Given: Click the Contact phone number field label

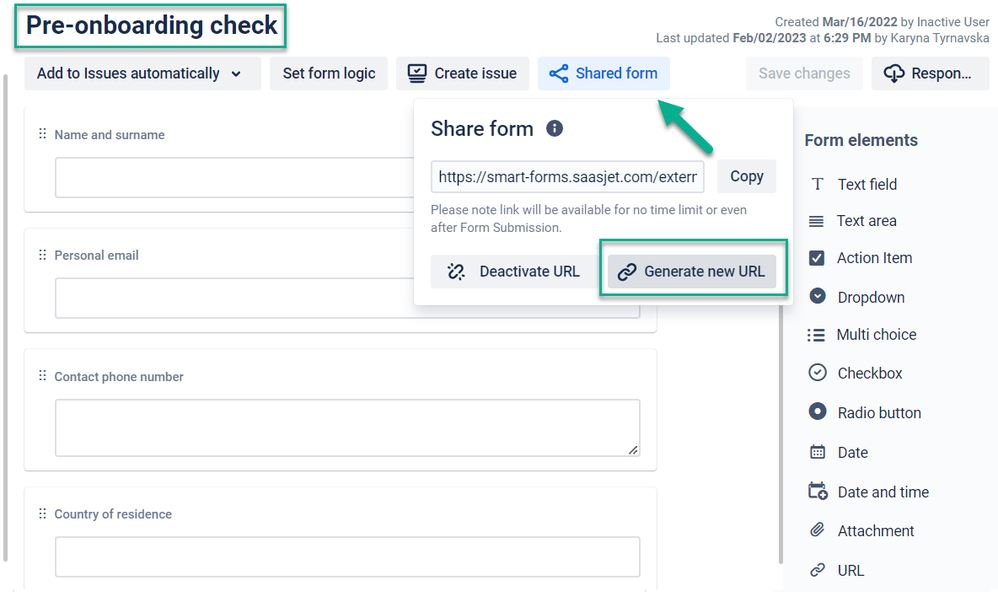Looking at the screenshot, I should click(x=118, y=377).
